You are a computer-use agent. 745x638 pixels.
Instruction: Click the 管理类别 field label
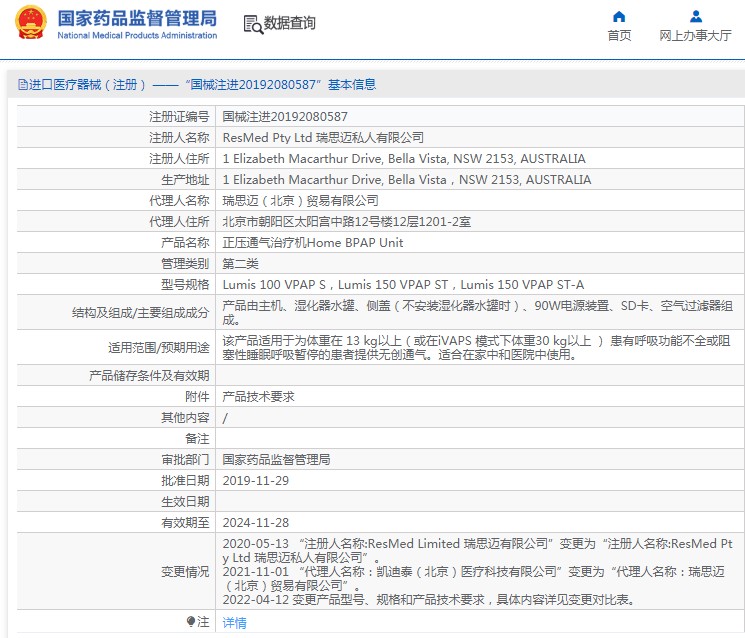(185, 263)
